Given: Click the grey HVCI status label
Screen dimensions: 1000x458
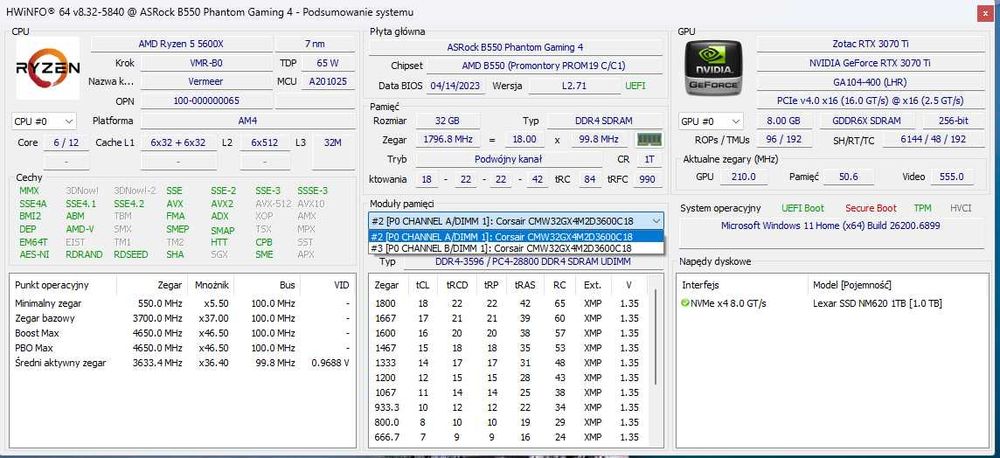Looking at the screenshot, I should tap(961, 208).
